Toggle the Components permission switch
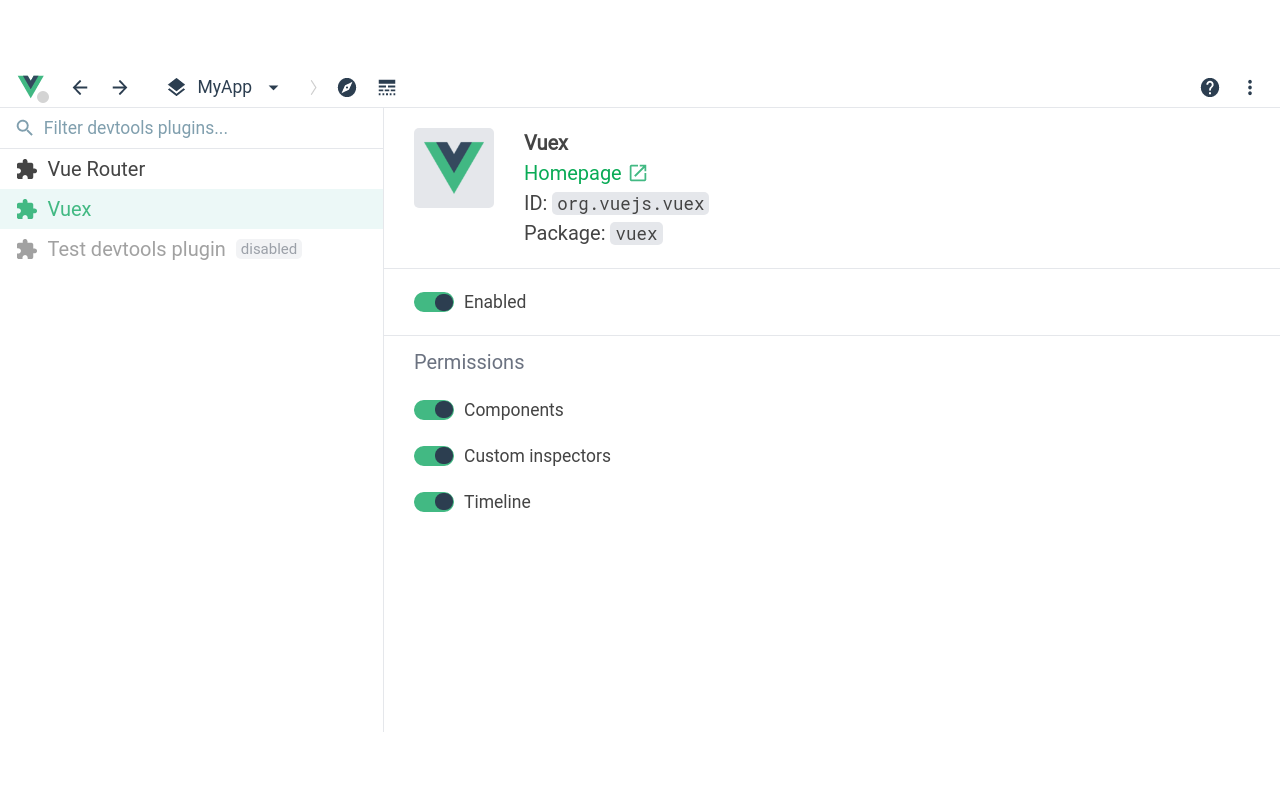 tap(434, 410)
